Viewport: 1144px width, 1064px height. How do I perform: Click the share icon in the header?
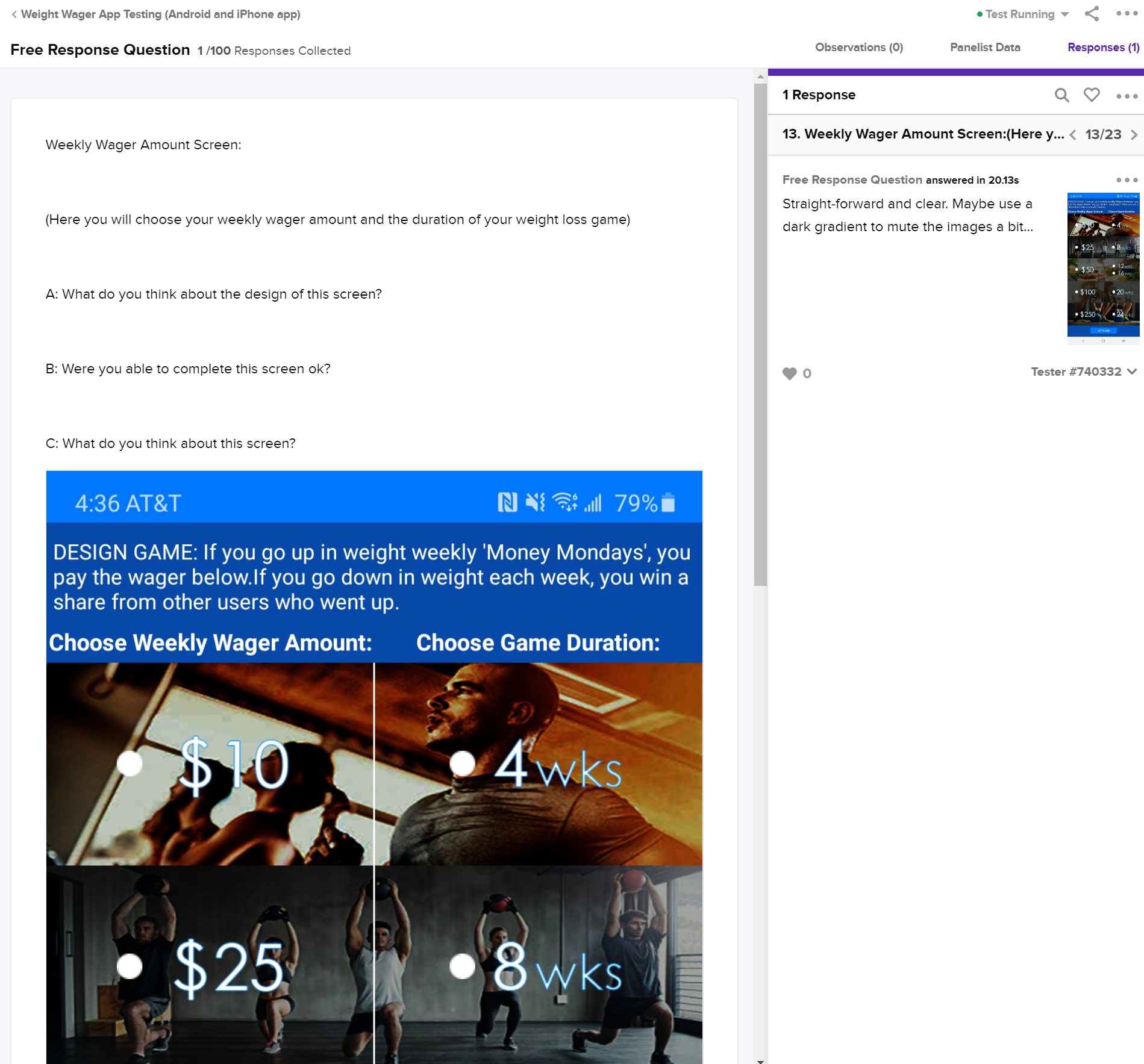click(1092, 14)
